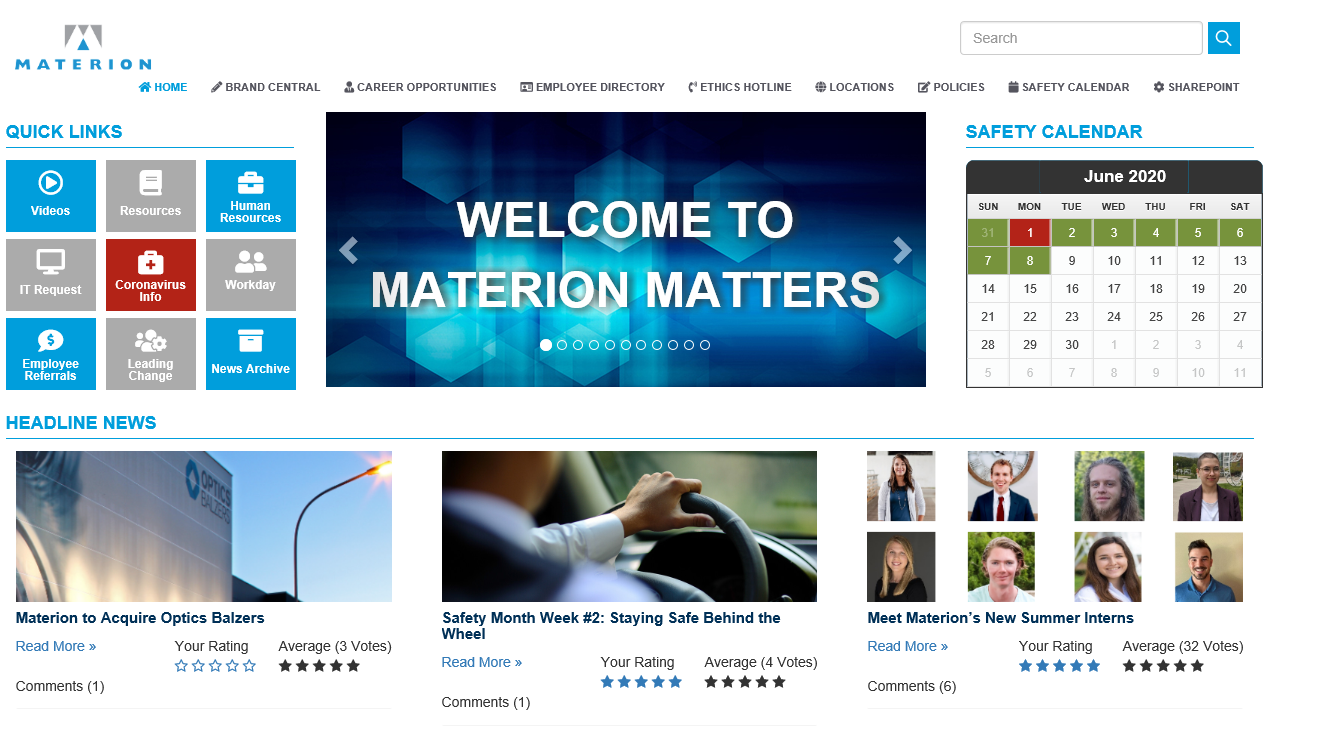Select the last carousel dot
The image size is (1336, 730).
pyautogui.click(x=705, y=345)
